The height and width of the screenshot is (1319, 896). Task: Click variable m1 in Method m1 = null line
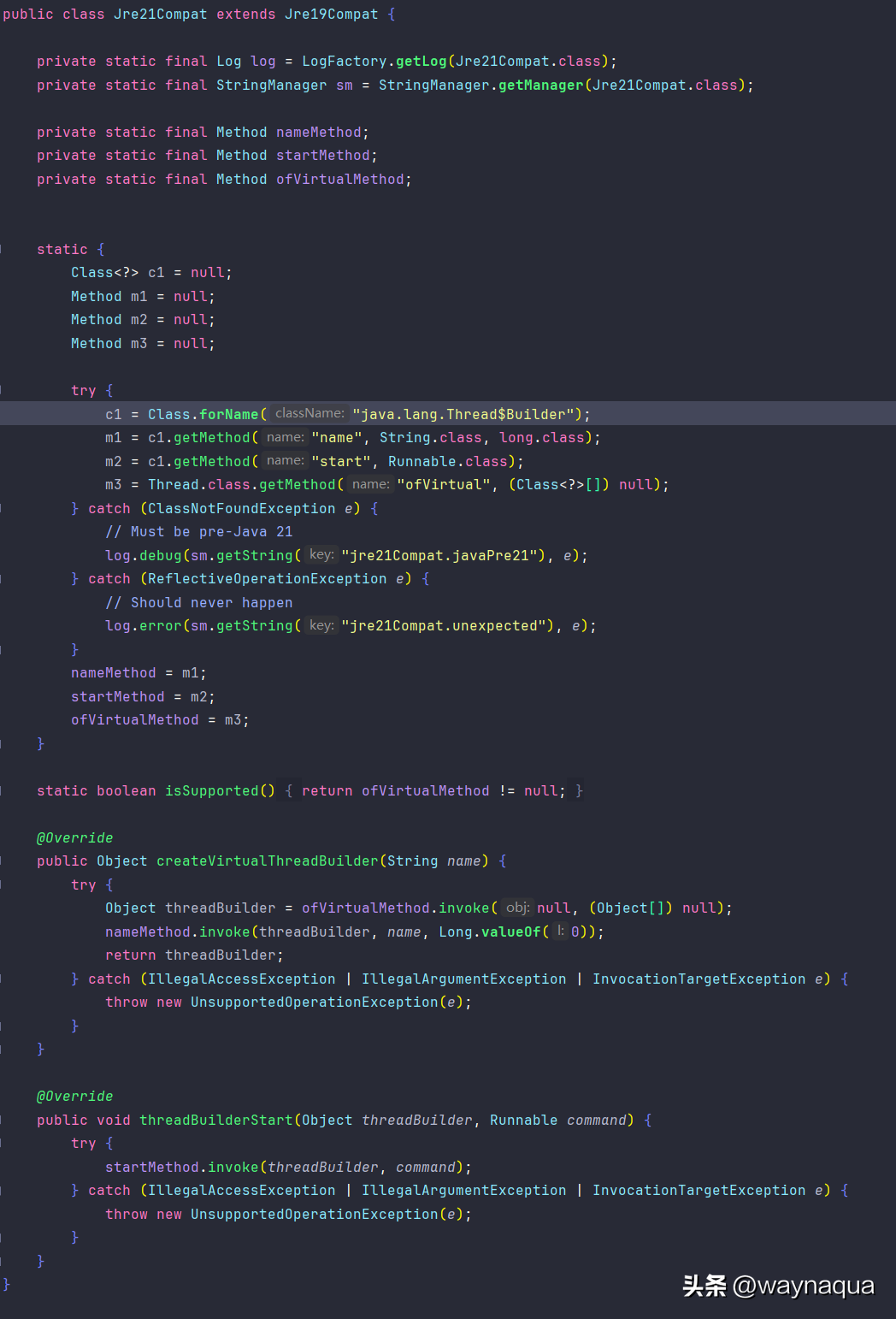coord(139,297)
